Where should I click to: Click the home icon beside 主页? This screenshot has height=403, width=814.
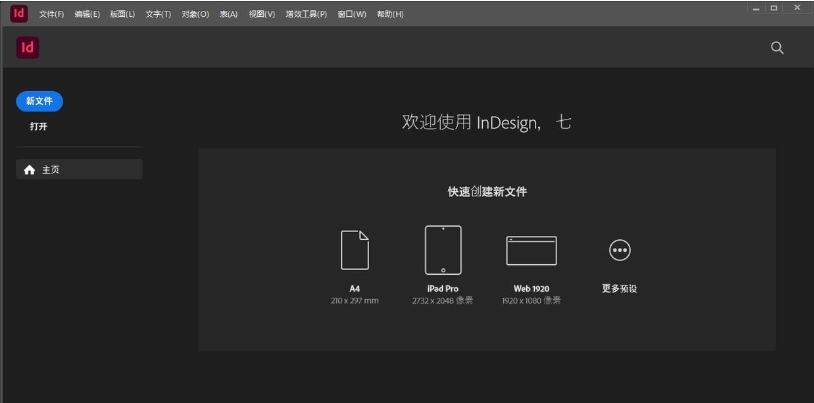[30, 170]
